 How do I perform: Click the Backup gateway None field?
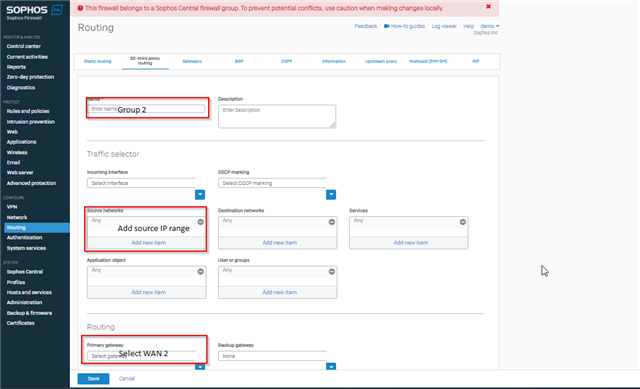point(272,356)
